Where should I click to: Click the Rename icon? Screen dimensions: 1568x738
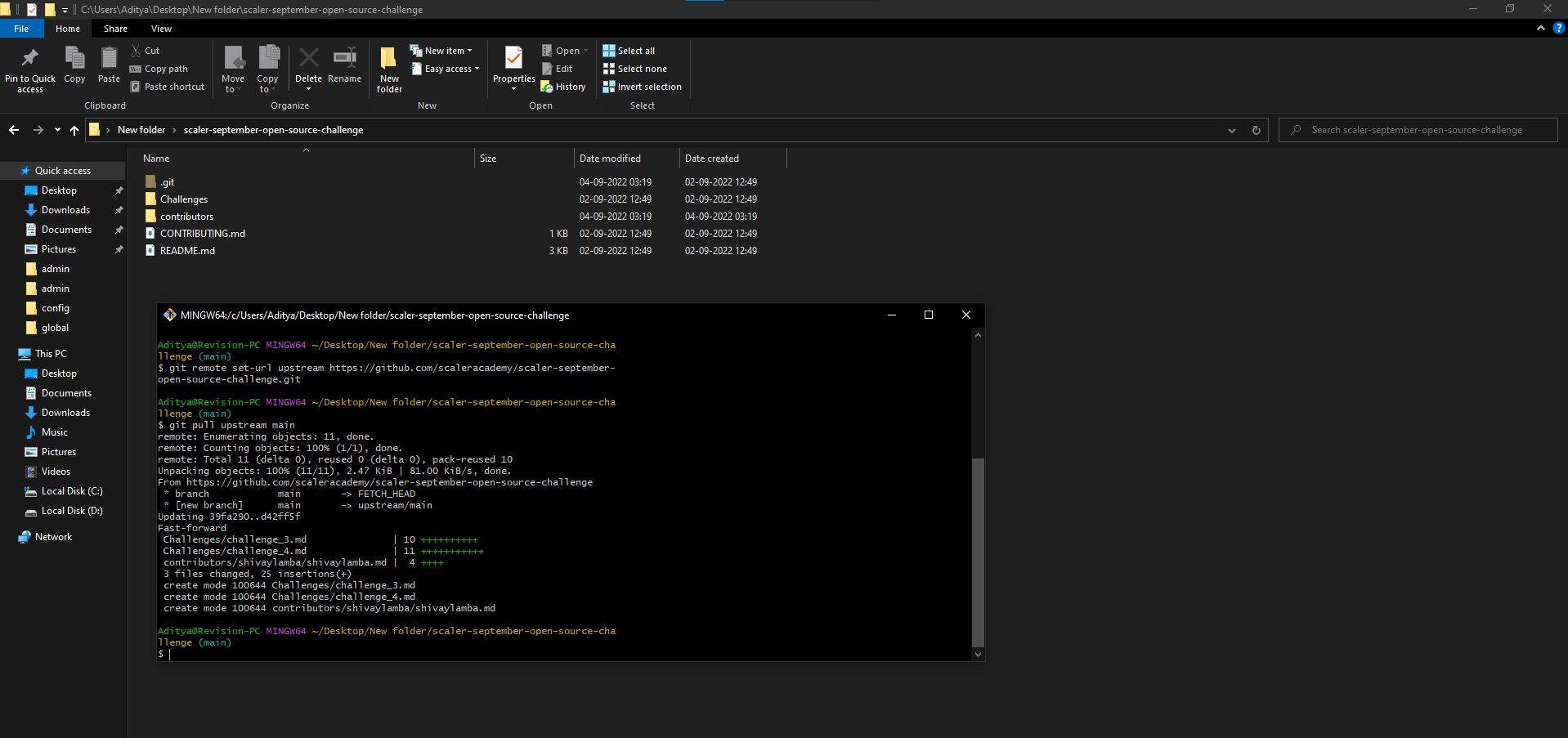point(344,57)
